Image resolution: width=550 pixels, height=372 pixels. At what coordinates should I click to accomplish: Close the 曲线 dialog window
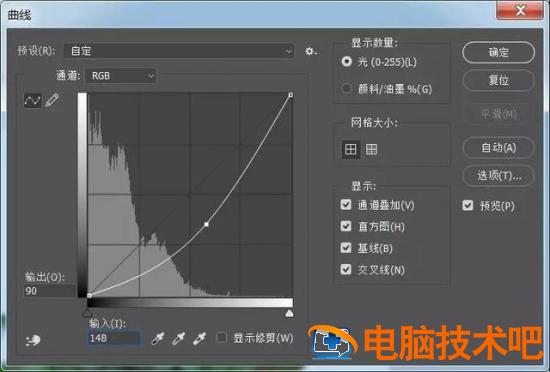(520, 10)
